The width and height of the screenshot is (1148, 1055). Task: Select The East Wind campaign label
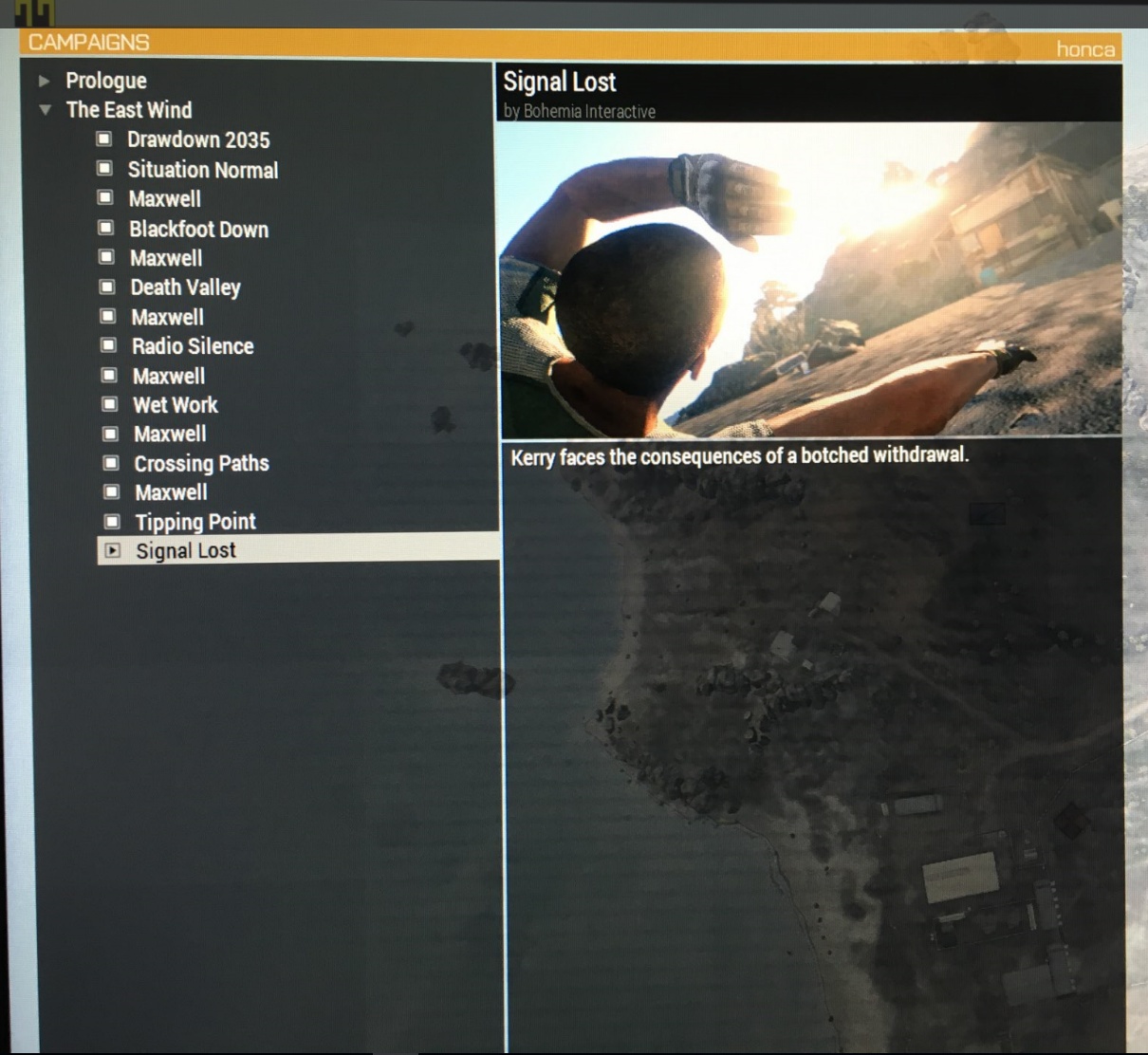[129, 110]
